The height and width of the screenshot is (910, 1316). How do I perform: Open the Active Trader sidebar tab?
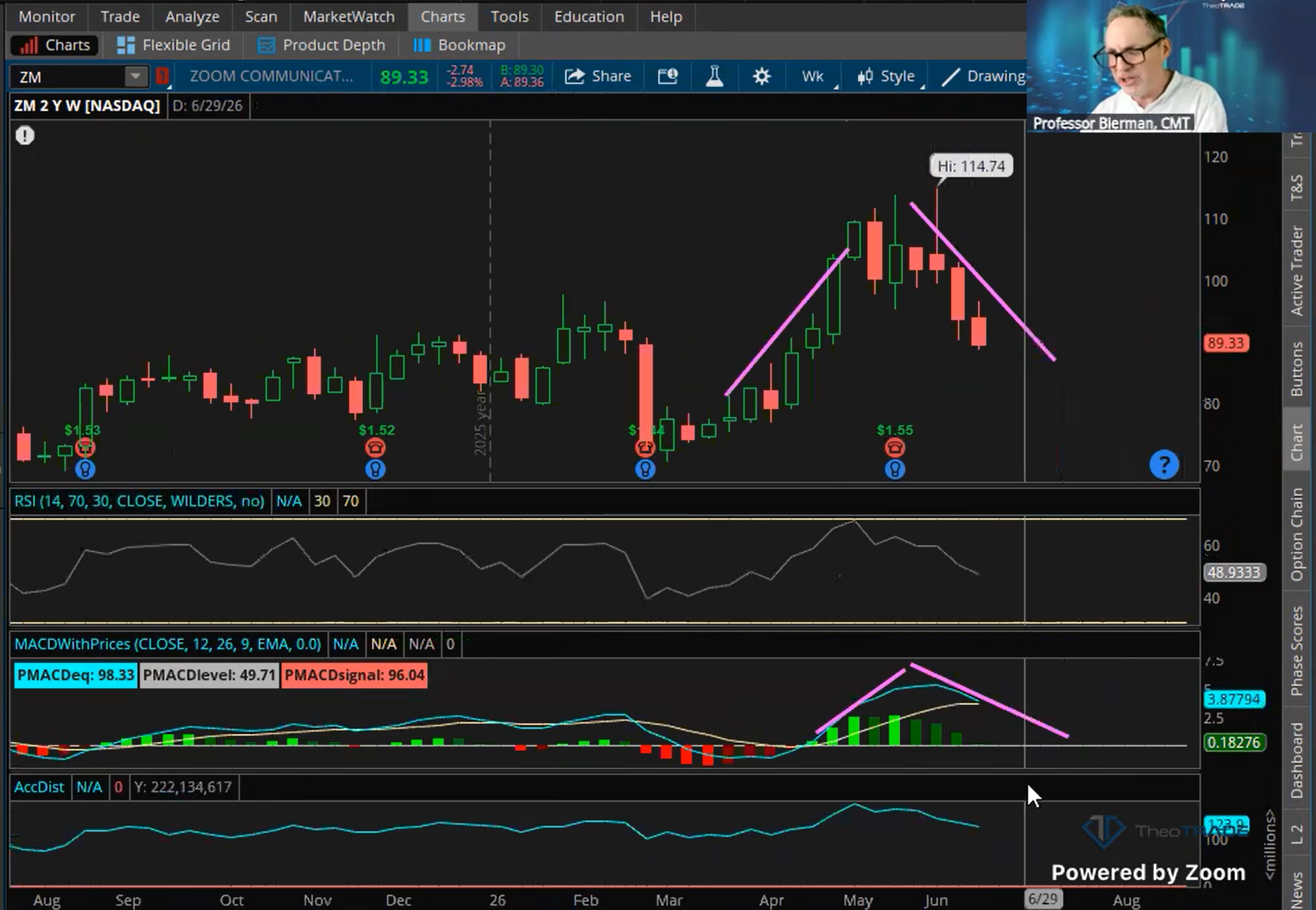(1297, 271)
